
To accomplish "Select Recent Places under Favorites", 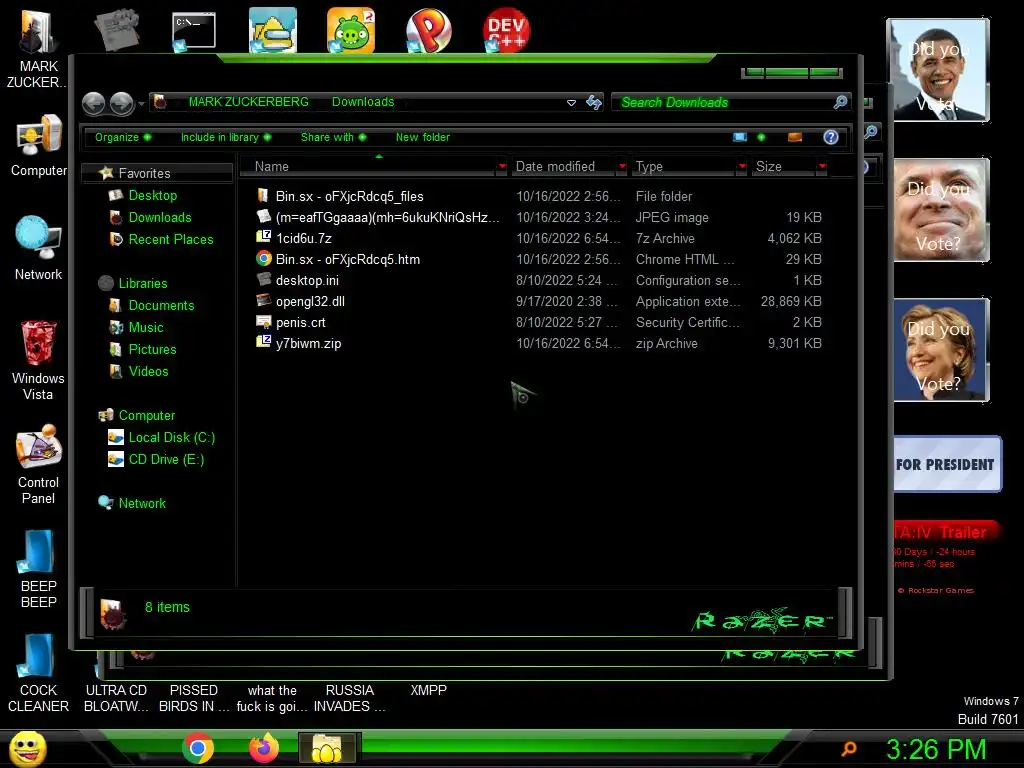I will click(170, 240).
